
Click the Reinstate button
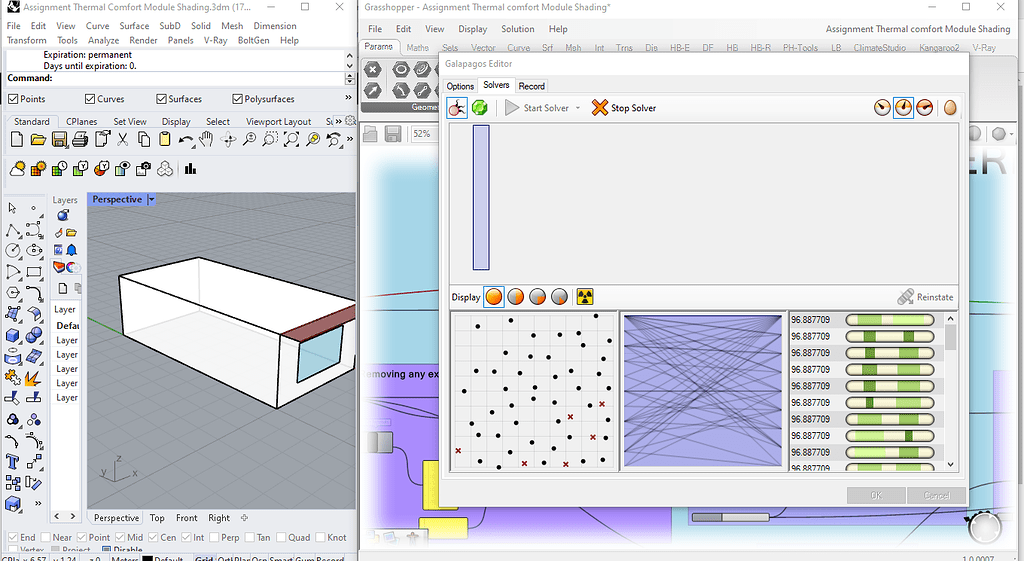925,297
